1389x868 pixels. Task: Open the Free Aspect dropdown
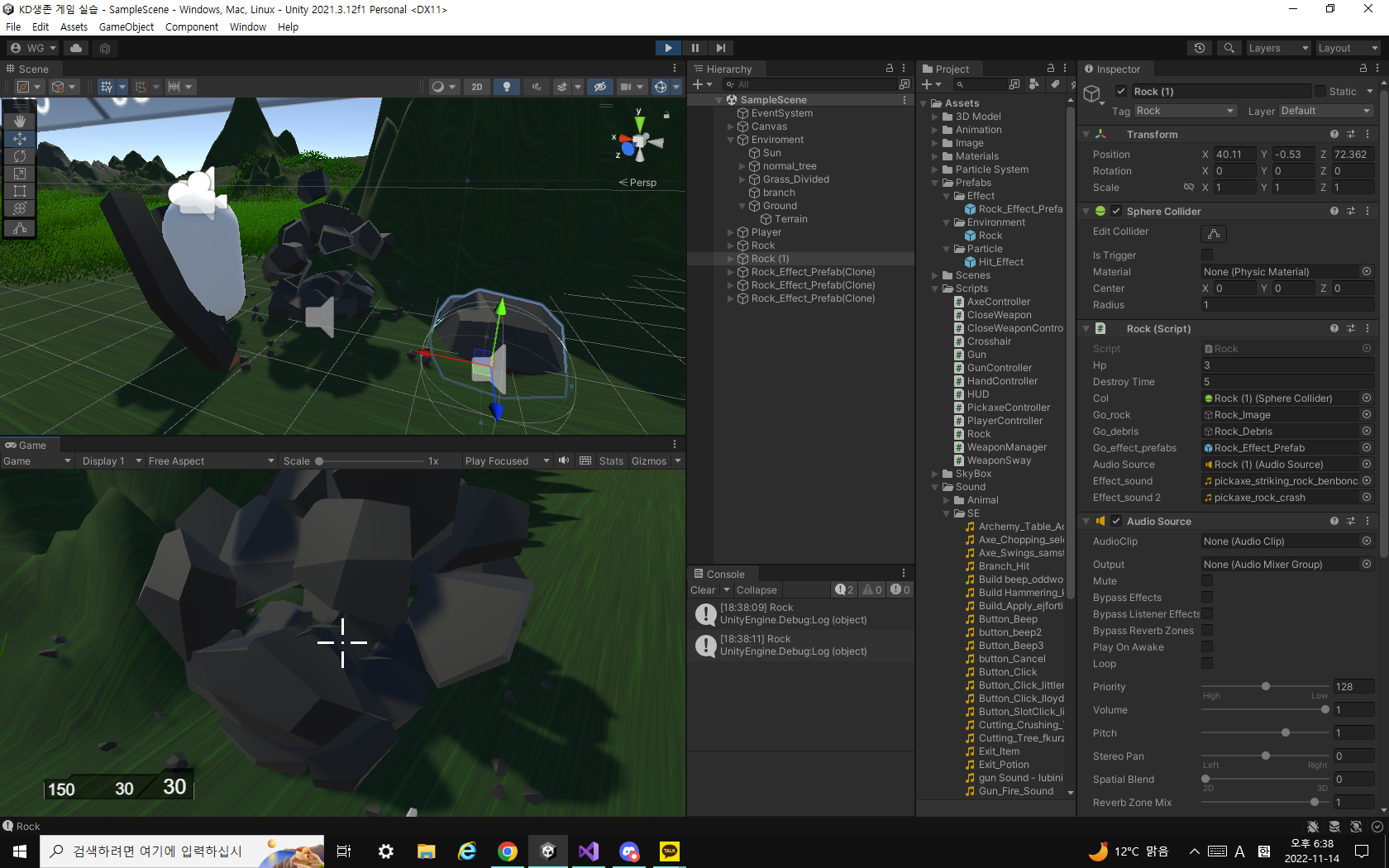[x=212, y=461]
